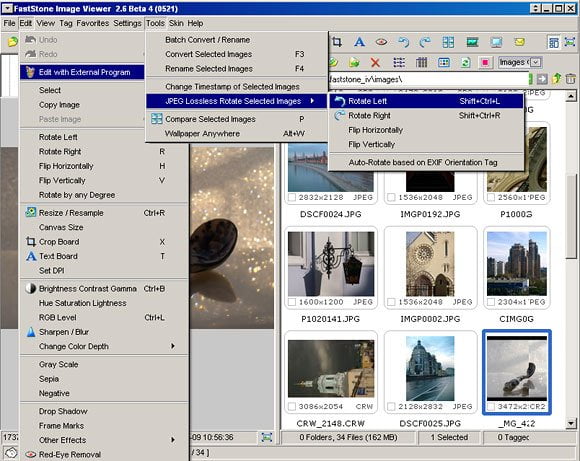The height and width of the screenshot is (461, 580).
Task: Switch to details column view icon
Action: [421, 62]
